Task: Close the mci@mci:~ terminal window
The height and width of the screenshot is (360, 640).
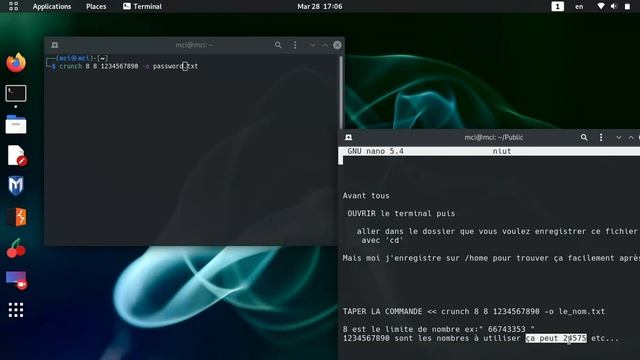Action: (337, 45)
